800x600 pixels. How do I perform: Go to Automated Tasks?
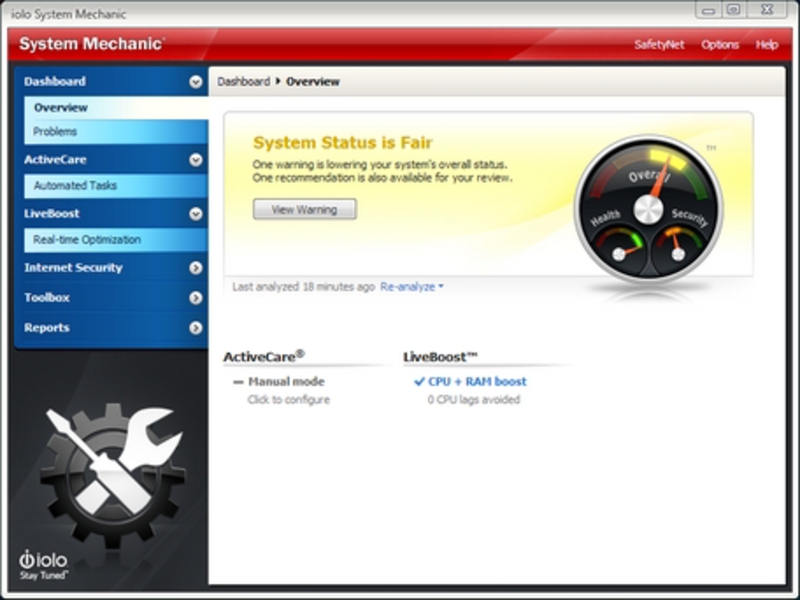[x=116, y=186]
